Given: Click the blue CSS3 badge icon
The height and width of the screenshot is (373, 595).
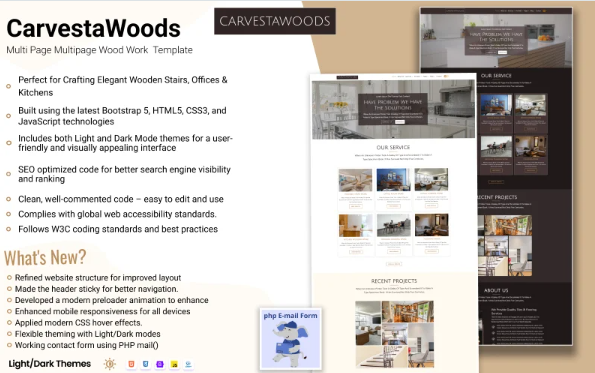Looking at the screenshot, I should click(x=145, y=364).
